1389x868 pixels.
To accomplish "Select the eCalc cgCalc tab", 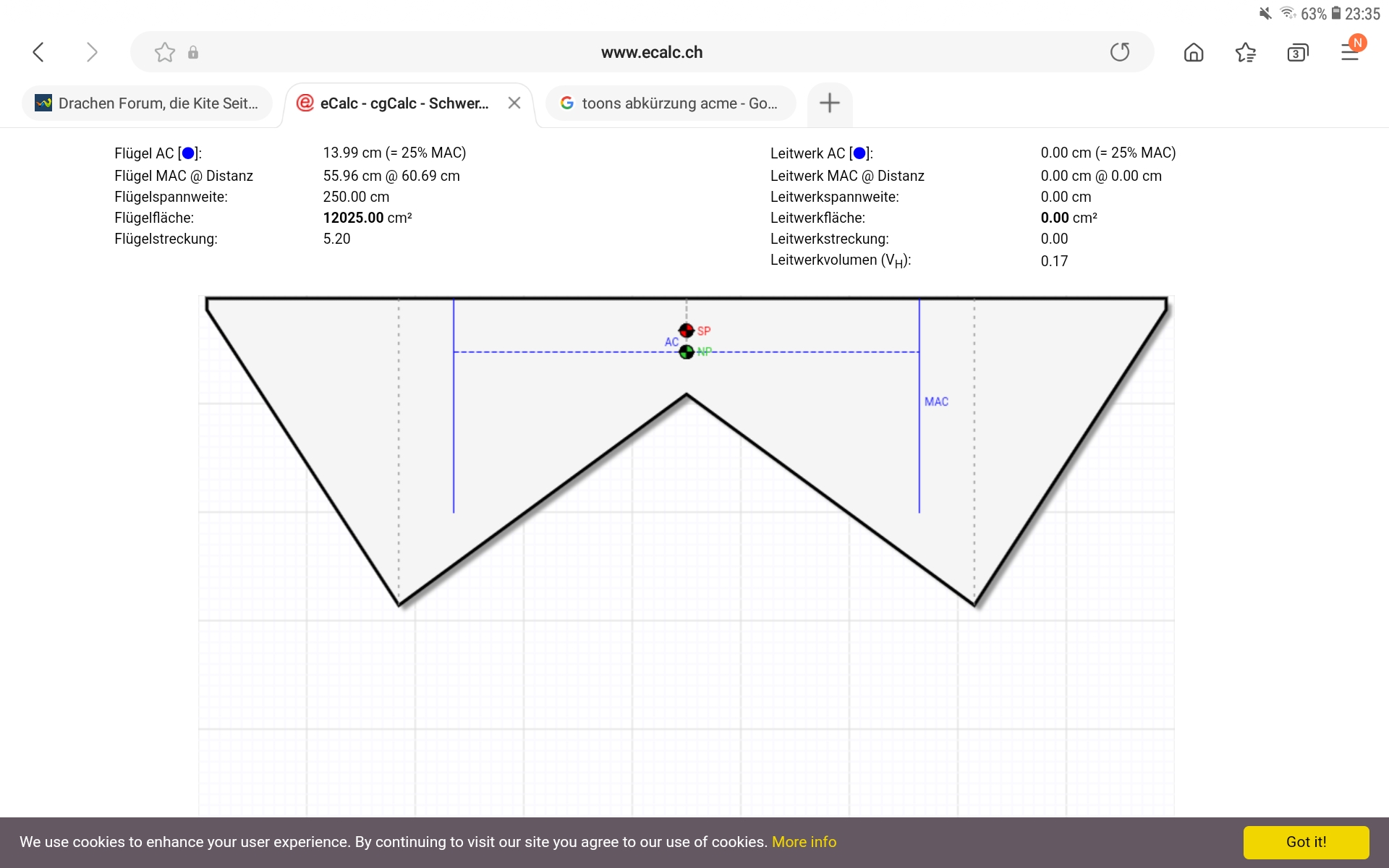I will click(x=396, y=103).
